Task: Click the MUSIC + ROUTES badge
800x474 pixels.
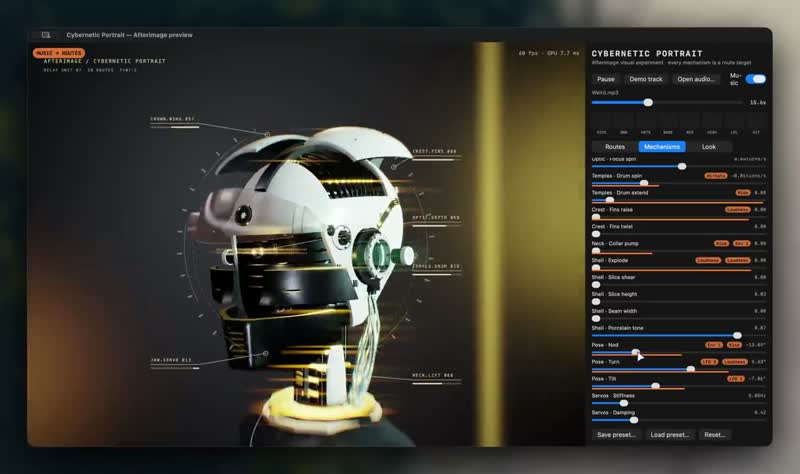Action: (x=59, y=53)
